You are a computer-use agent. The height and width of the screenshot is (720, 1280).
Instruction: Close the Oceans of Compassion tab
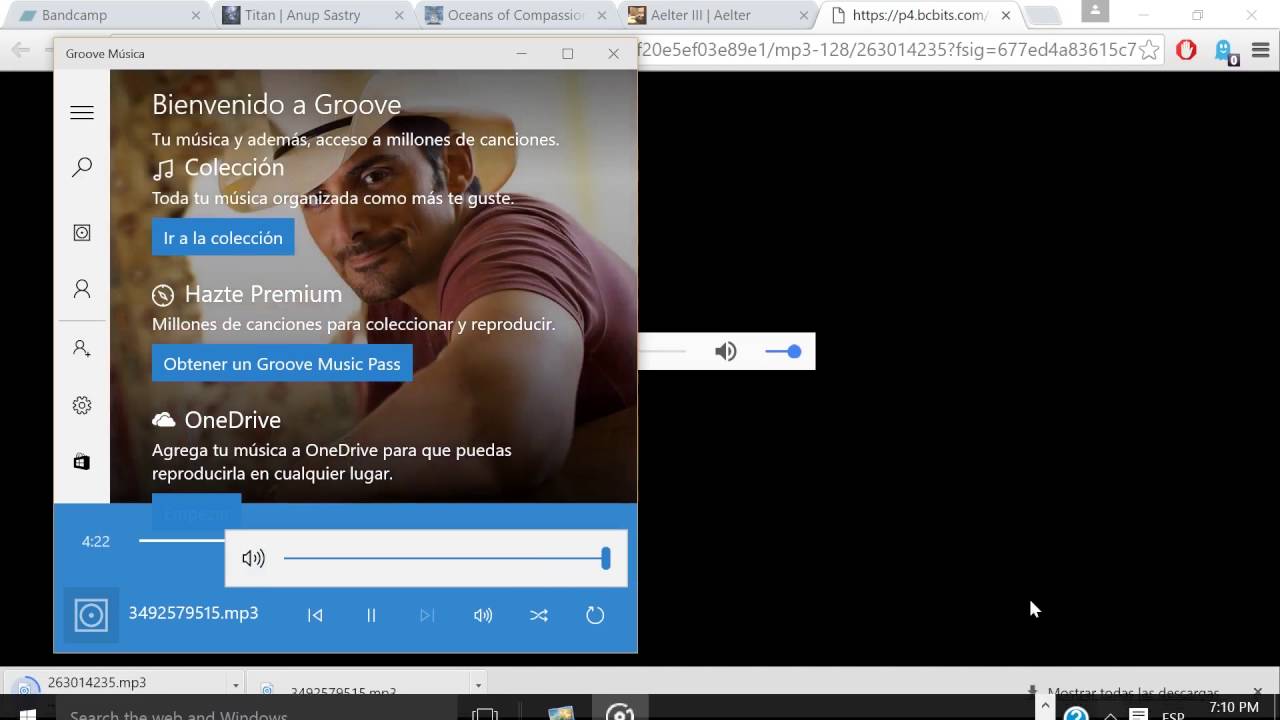click(x=602, y=15)
